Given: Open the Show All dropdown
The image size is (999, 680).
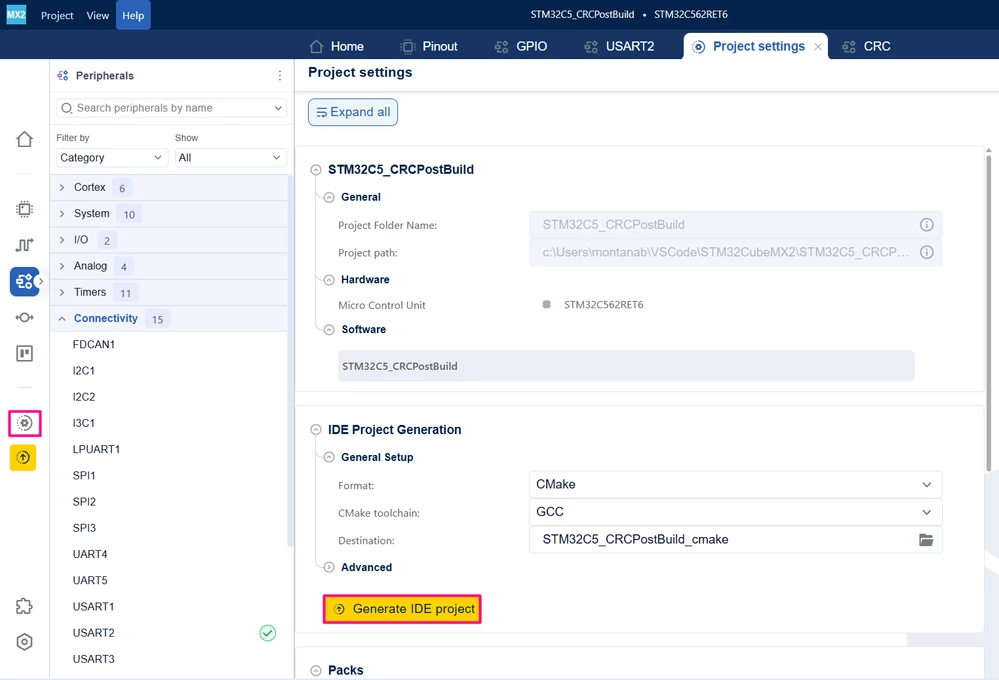Looking at the screenshot, I should (x=231, y=157).
